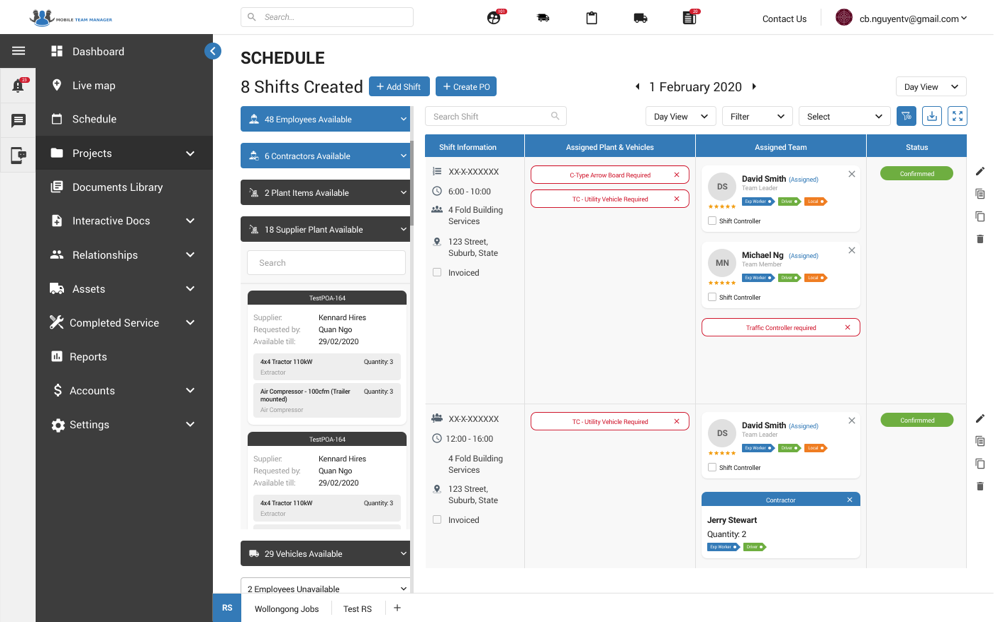This screenshot has width=994, height=622.
Task: Click the Search Shift input field
Action: tap(490, 116)
